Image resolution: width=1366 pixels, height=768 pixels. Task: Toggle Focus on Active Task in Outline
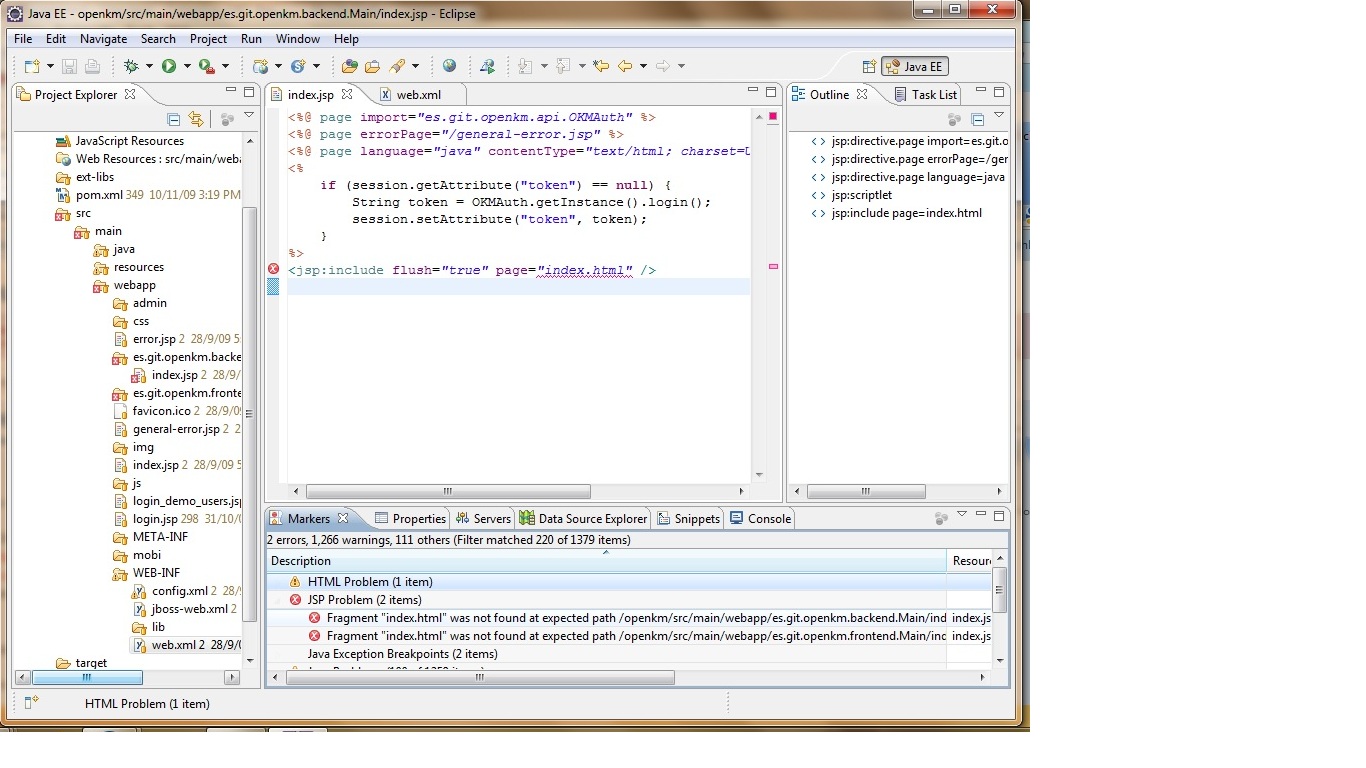955,119
